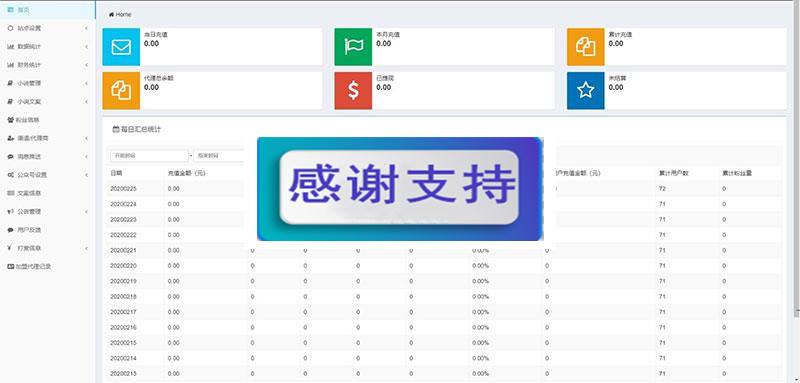Click the 20200222 date cell
800x383 pixels.
pyautogui.click(x=123, y=235)
